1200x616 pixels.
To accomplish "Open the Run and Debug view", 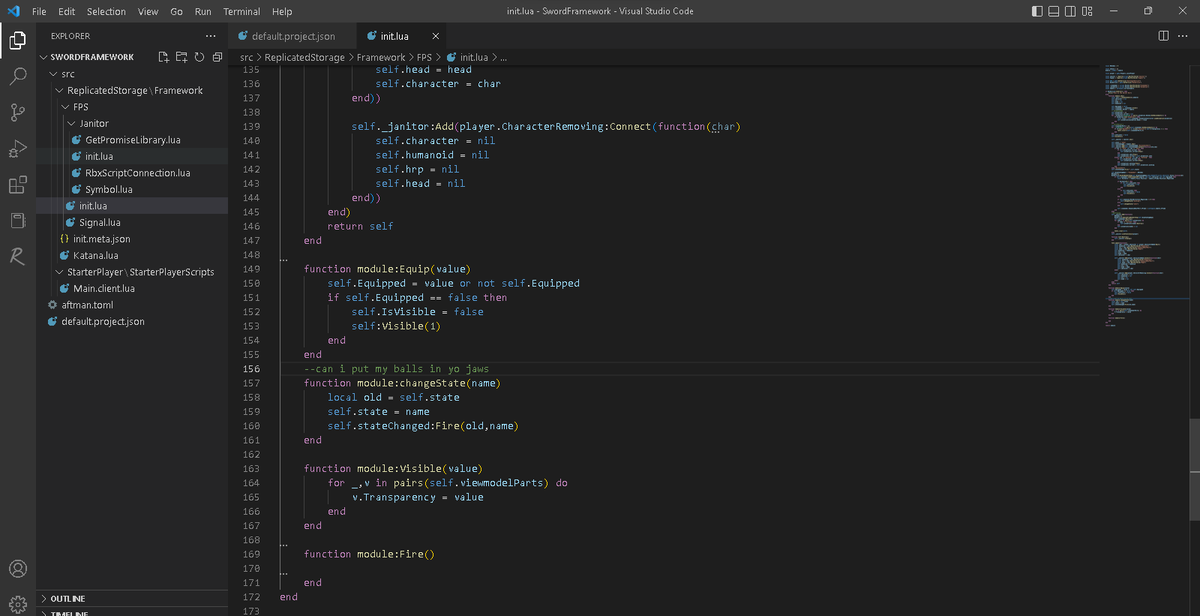I will pyautogui.click(x=18, y=148).
